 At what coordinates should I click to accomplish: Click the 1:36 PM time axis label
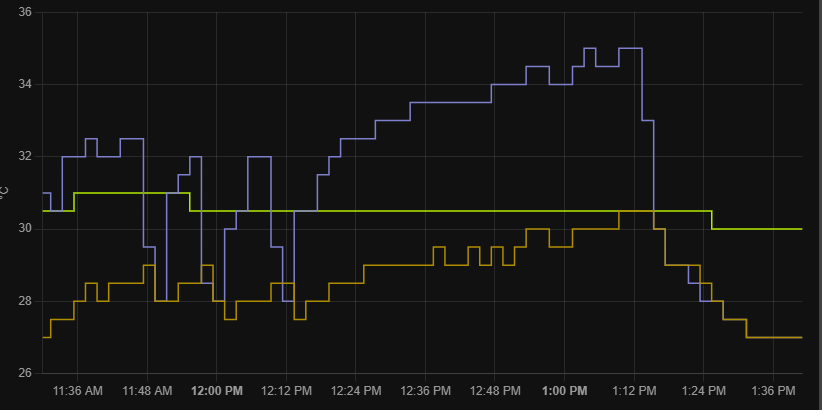tap(773, 391)
